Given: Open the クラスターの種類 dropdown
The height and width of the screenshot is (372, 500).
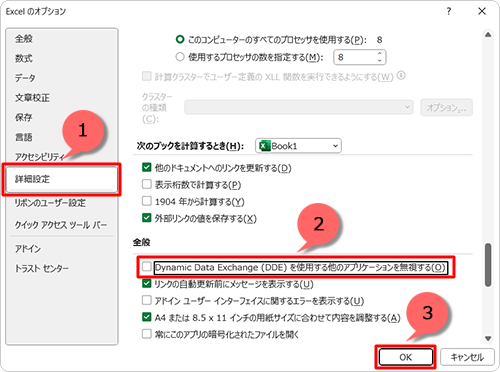Looking at the screenshot, I should 299,107.
